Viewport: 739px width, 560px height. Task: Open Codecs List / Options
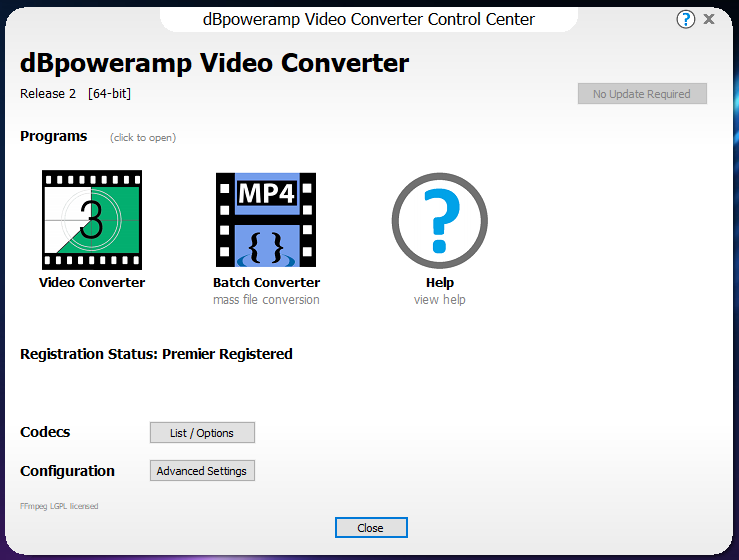[202, 433]
